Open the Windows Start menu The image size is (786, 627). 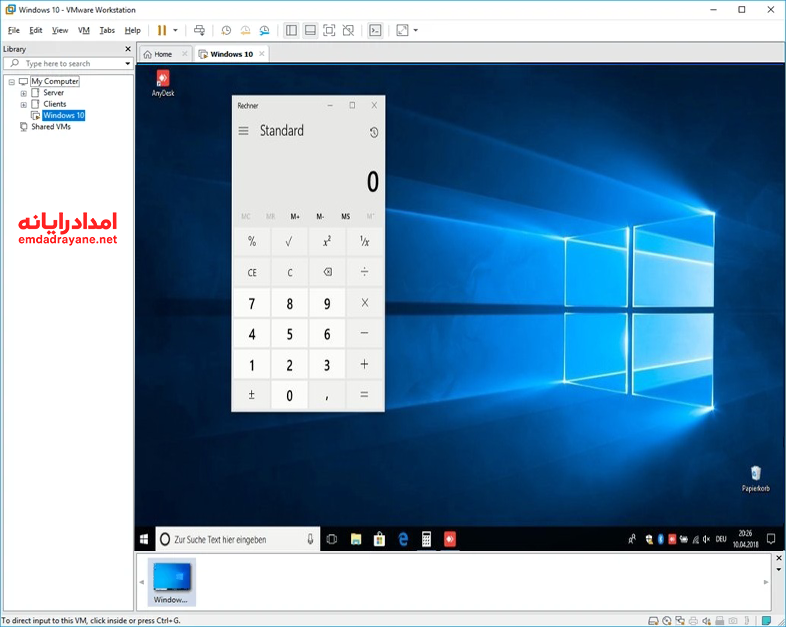pos(144,539)
